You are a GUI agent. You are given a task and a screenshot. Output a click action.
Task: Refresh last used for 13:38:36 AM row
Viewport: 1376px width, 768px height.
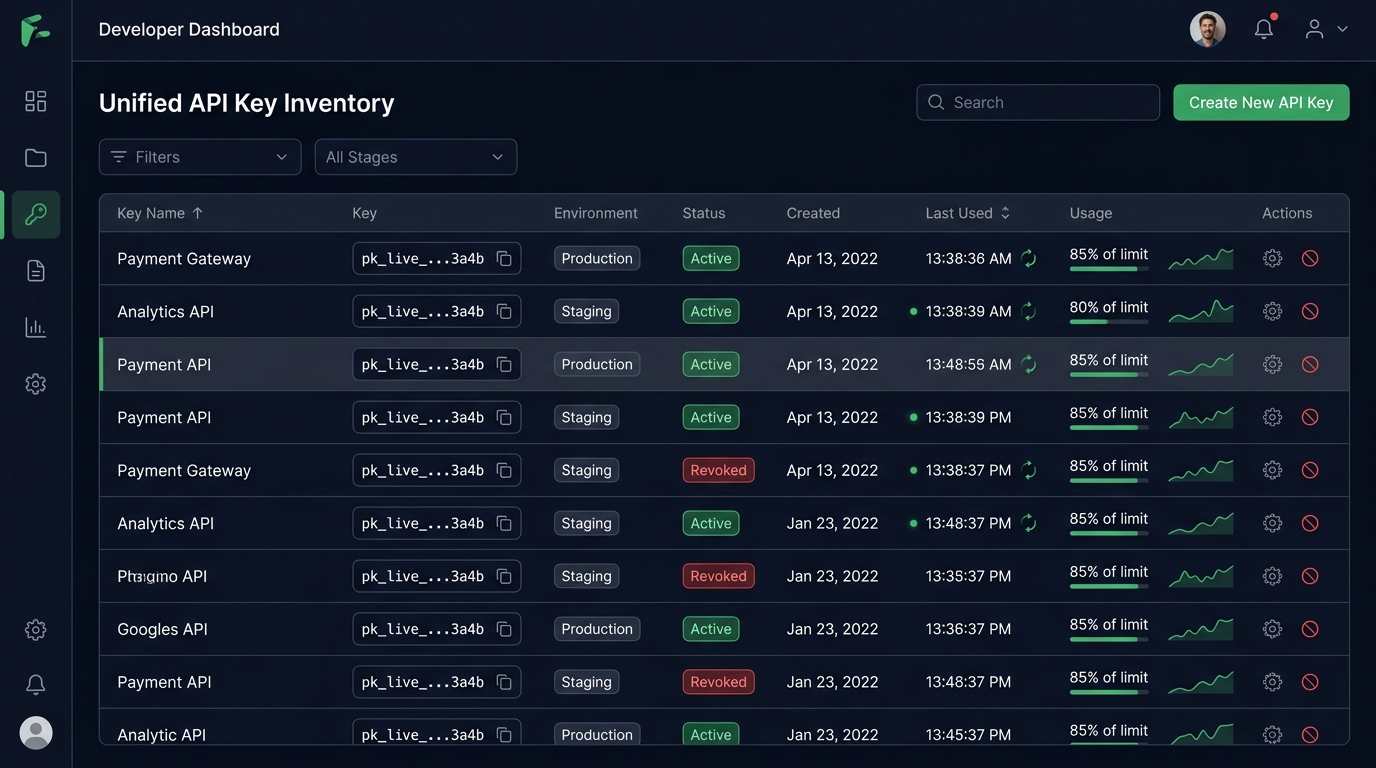pos(1029,258)
